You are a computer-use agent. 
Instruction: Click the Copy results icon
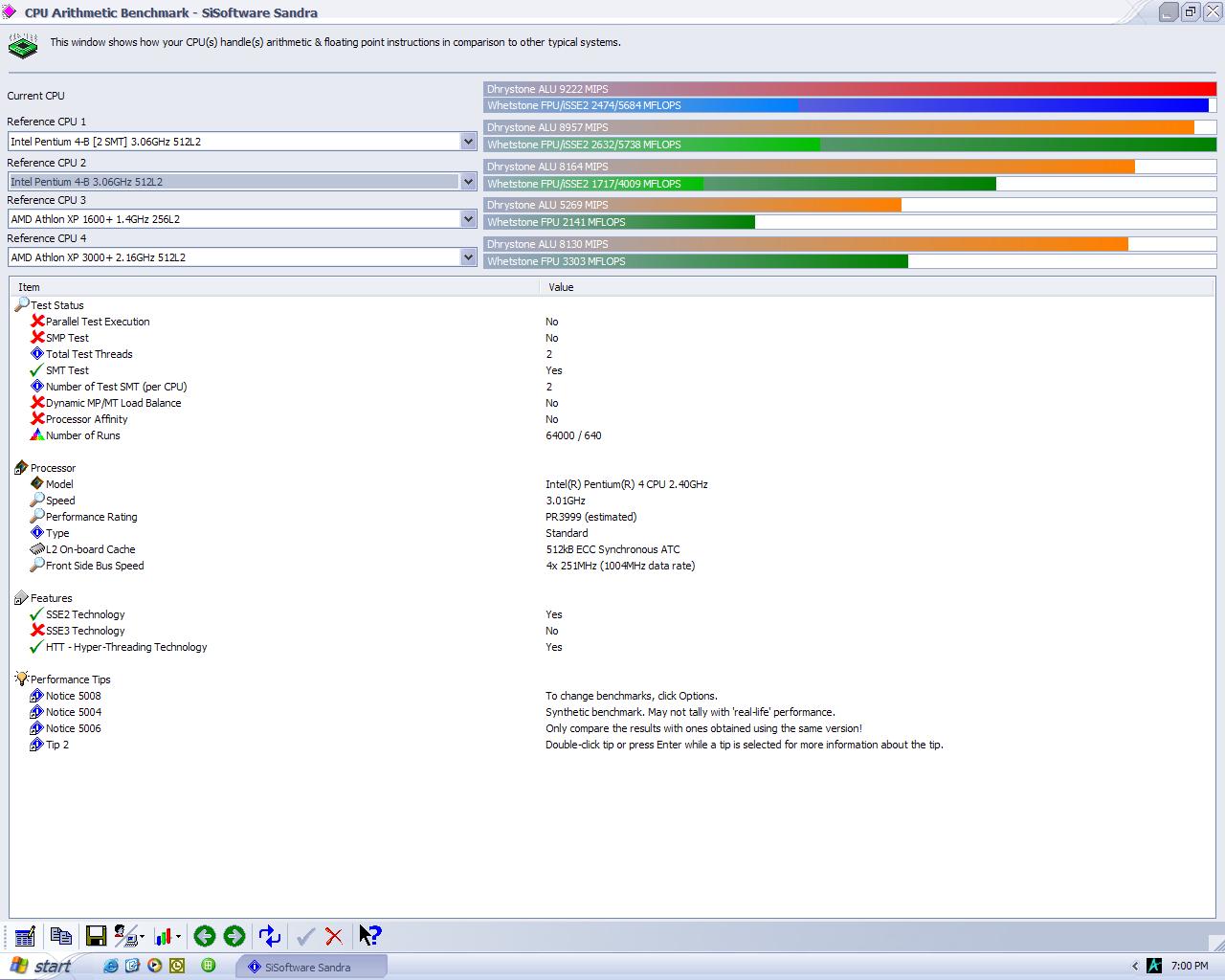[x=61, y=936]
